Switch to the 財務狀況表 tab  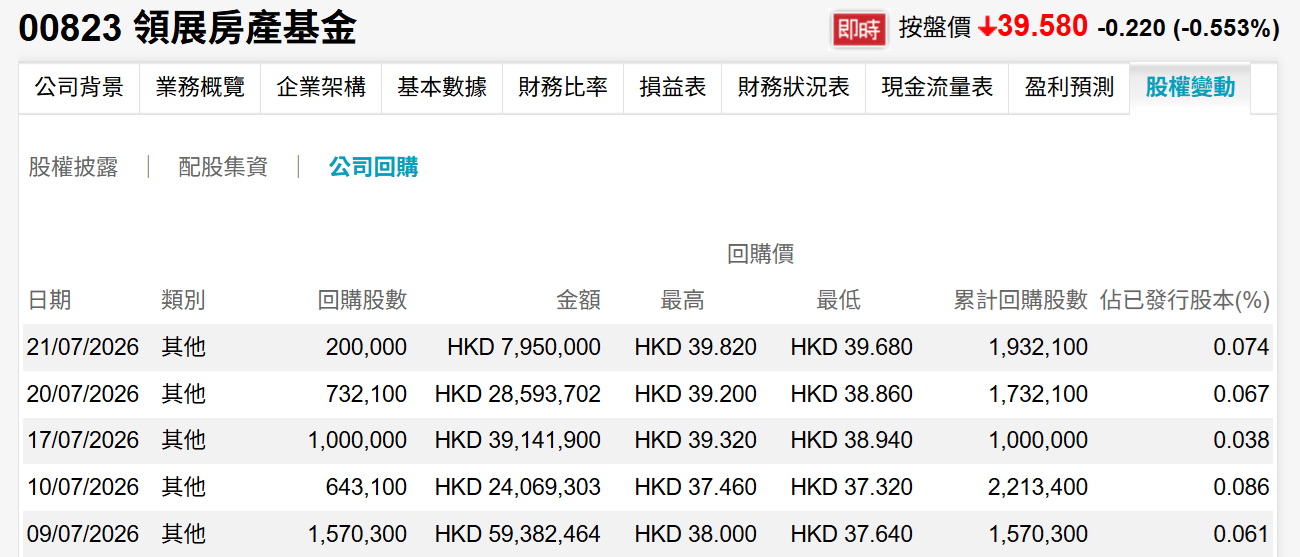794,87
